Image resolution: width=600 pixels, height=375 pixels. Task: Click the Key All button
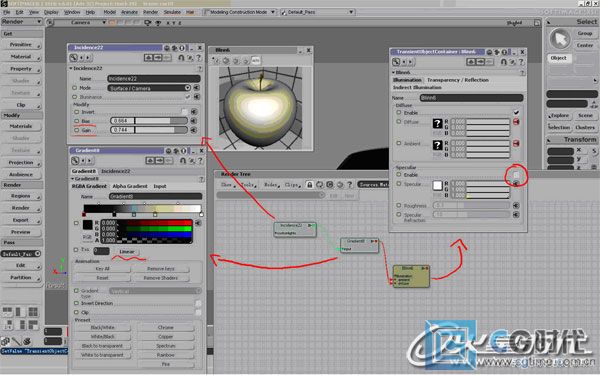[x=102, y=269]
